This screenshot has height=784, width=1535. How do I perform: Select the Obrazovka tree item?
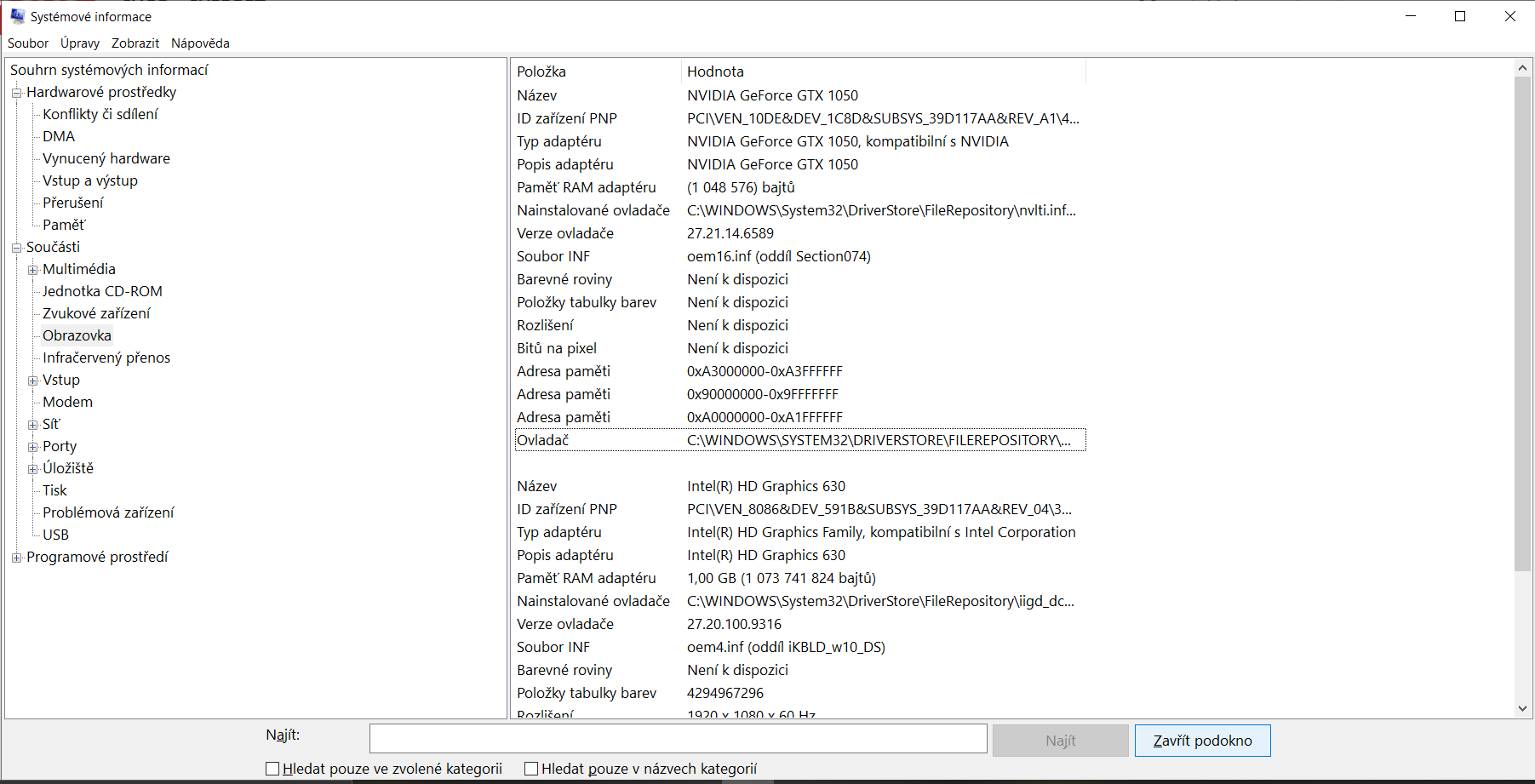click(77, 335)
